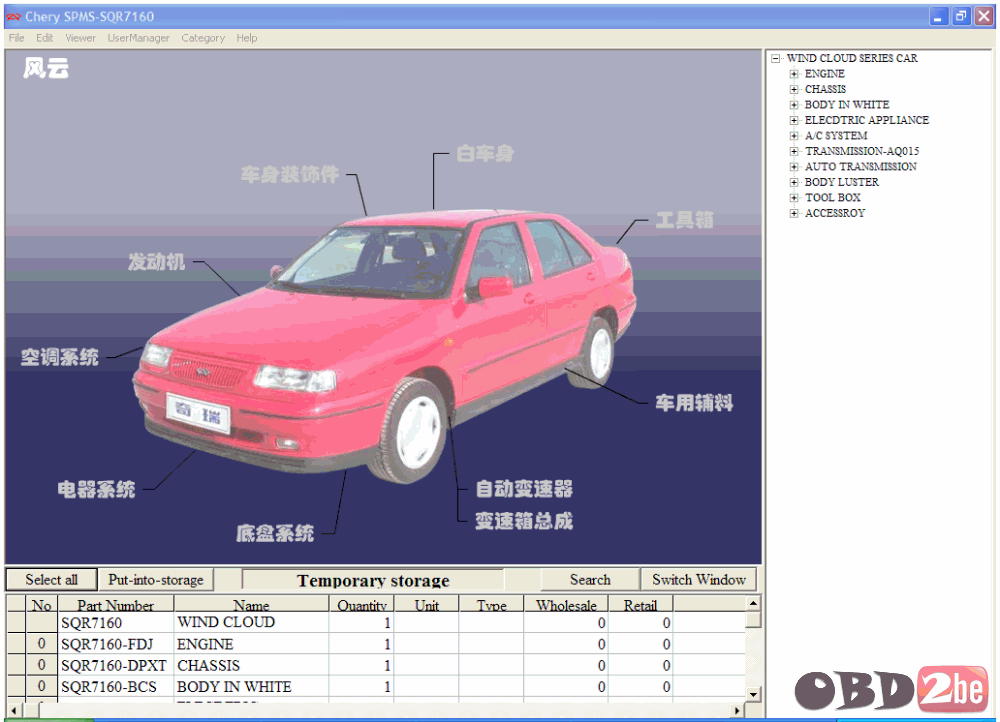Expand the TRANSMISSION-AQ015 tree node
This screenshot has width=1000, height=722.
tap(794, 151)
